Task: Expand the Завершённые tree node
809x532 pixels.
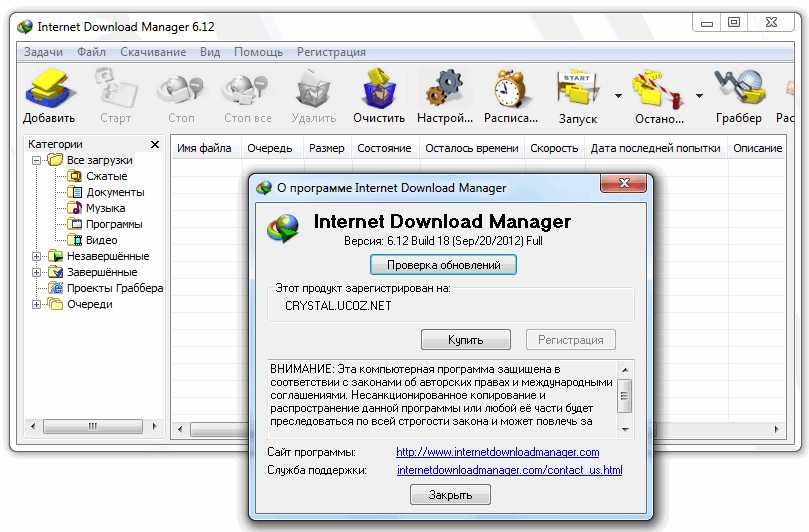Action: coord(37,272)
